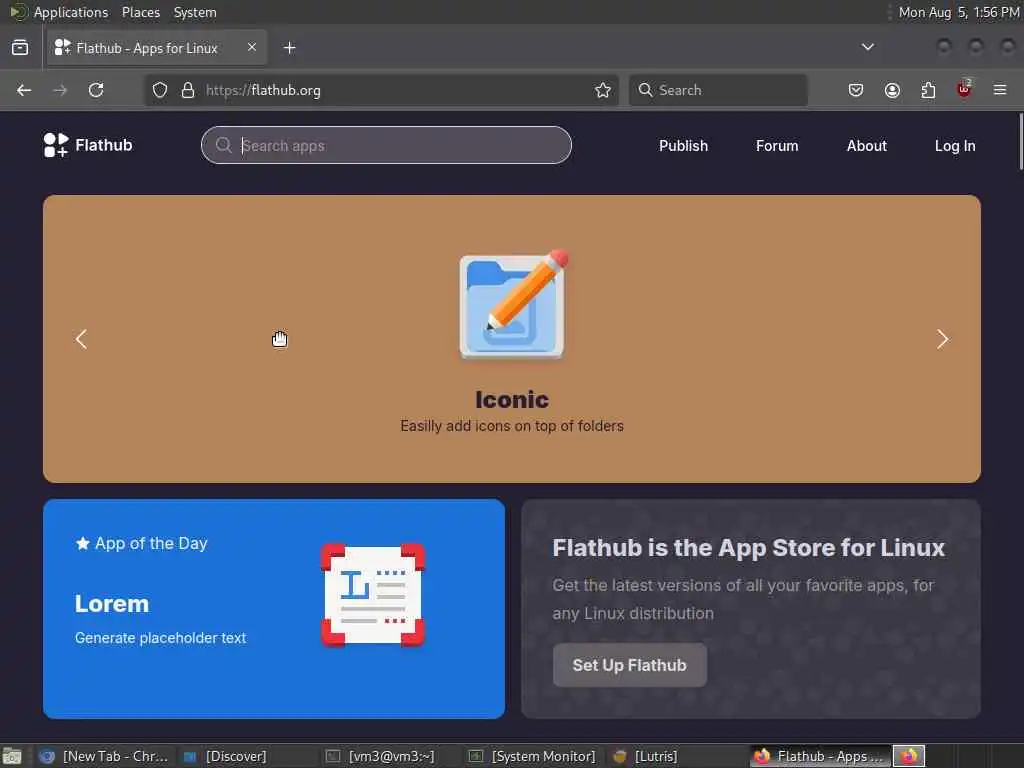Click the Firefox Search box
The image size is (1024, 768).
718,90
